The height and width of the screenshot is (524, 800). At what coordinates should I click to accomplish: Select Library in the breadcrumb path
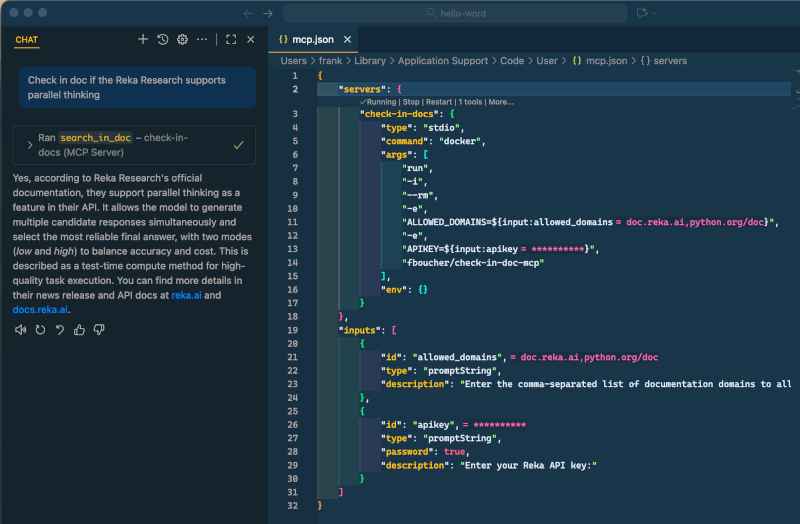(x=370, y=61)
